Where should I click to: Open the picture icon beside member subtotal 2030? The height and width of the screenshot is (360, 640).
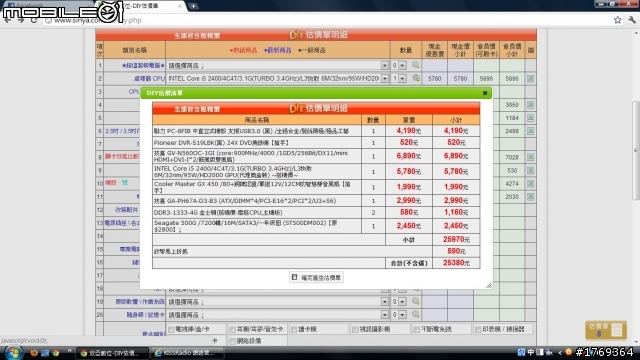pos(530,197)
